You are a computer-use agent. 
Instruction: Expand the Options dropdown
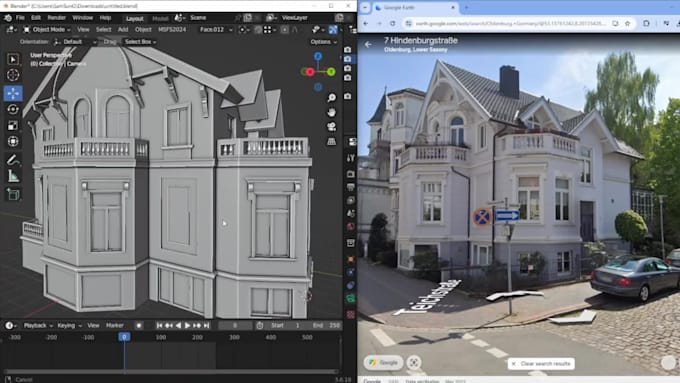(x=324, y=42)
